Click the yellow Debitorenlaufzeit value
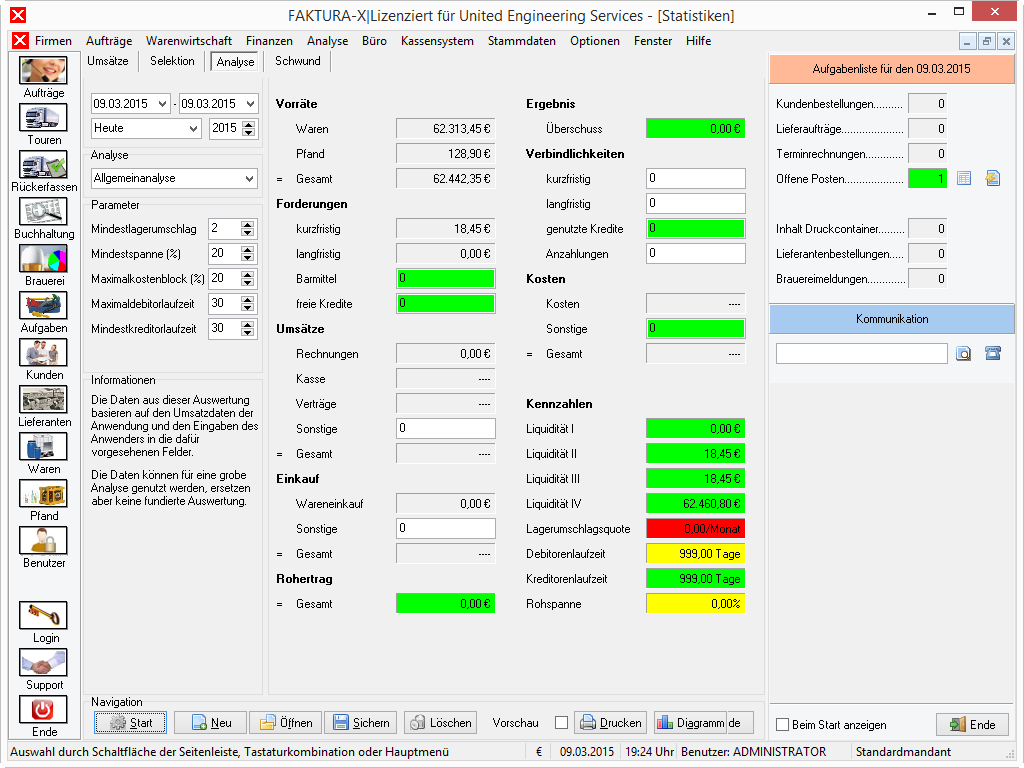1024x768 pixels. click(x=696, y=554)
